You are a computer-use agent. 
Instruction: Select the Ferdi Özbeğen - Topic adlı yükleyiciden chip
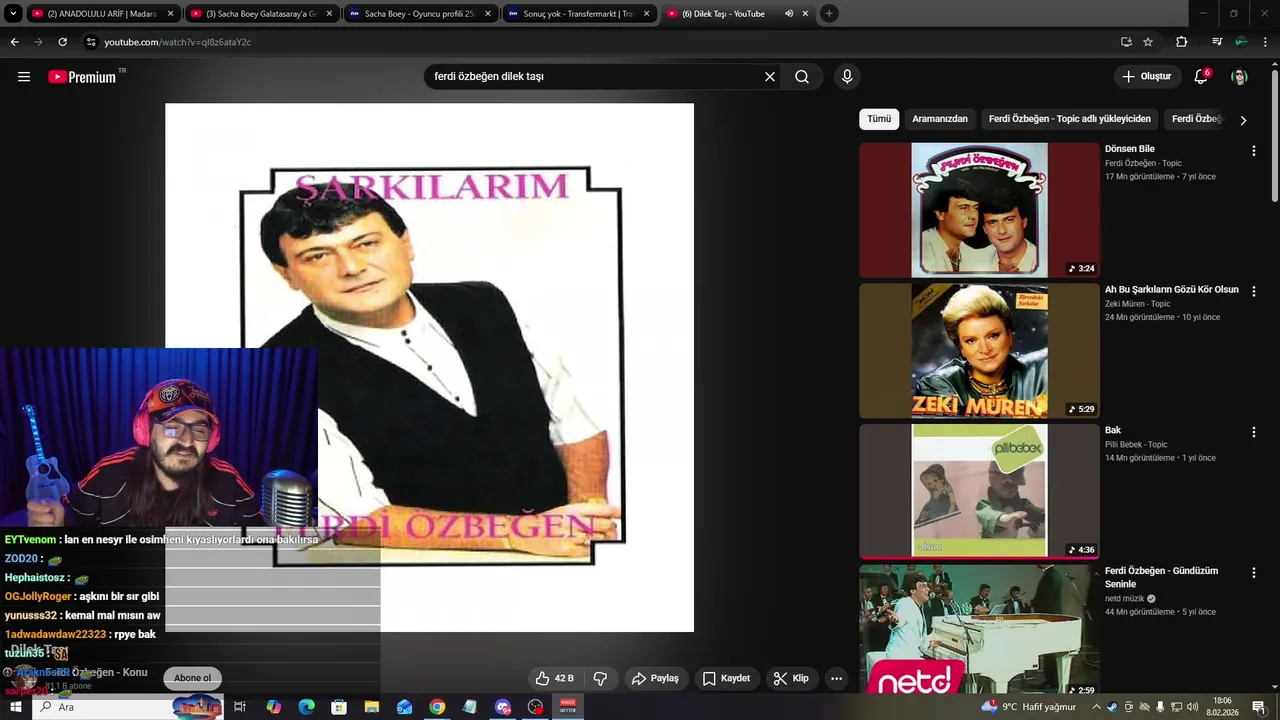point(1070,119)
